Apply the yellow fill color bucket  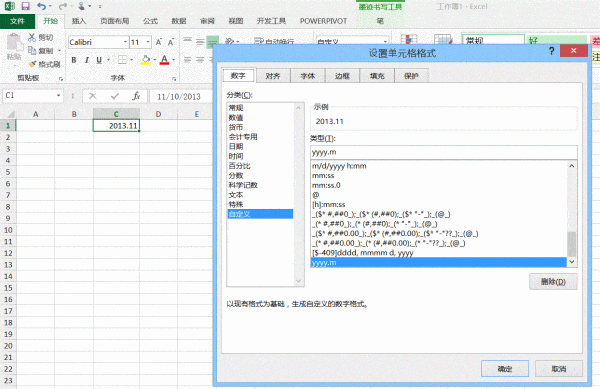[x=146, y=60]
